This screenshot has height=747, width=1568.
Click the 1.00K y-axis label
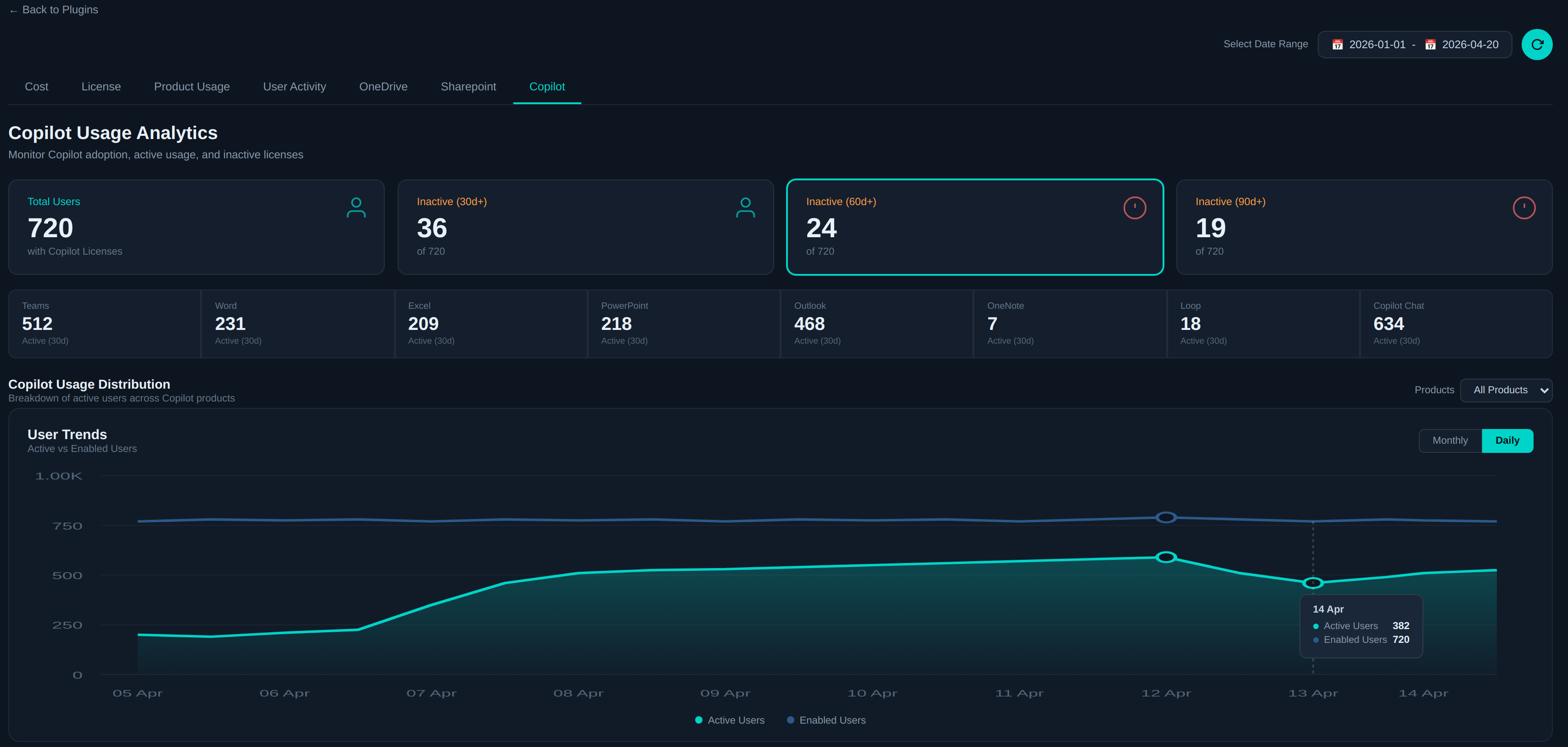[58, 476]
